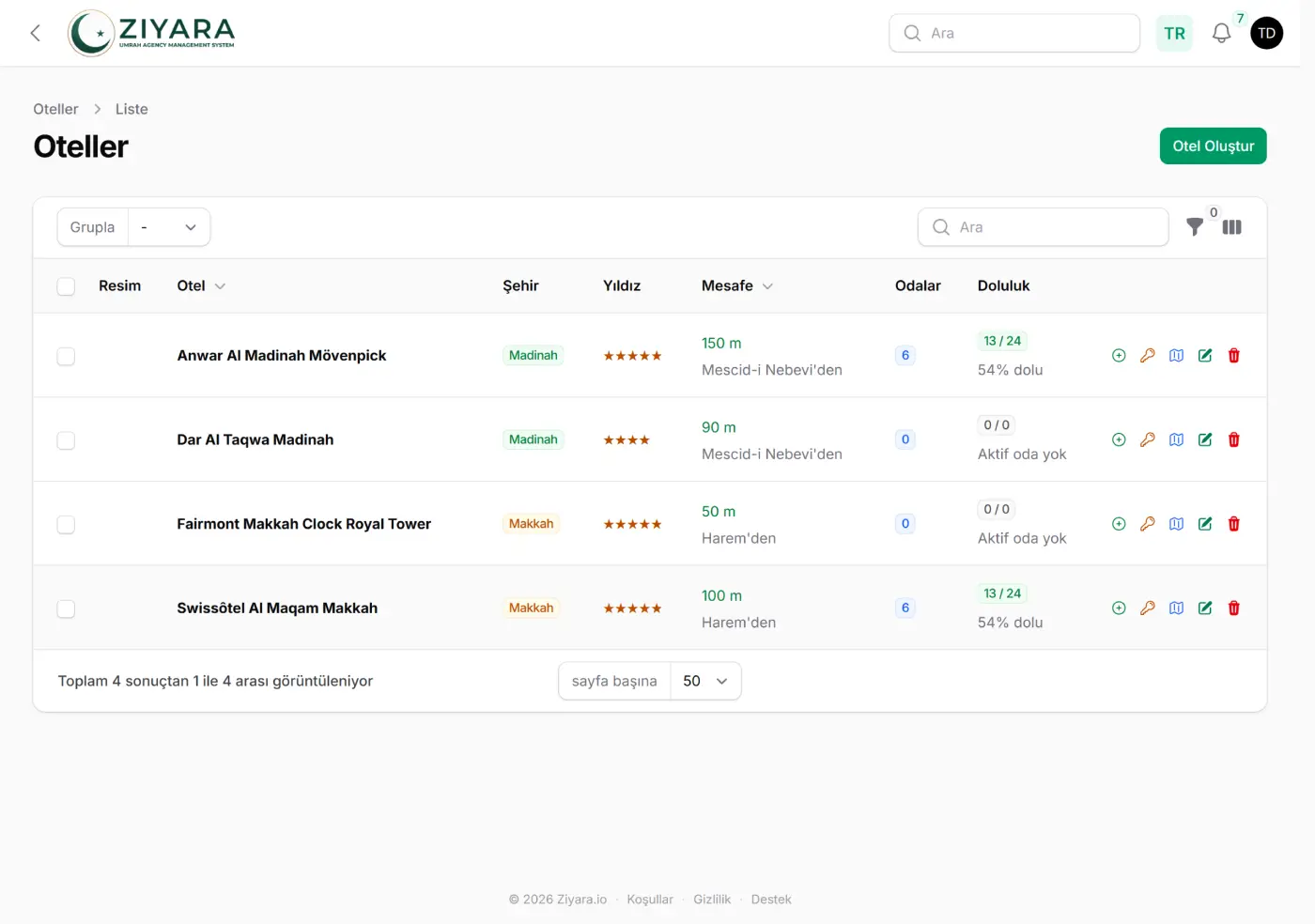Click the green plus icon for Anwar Al Madinah Mövenpick

[1119, 356]
